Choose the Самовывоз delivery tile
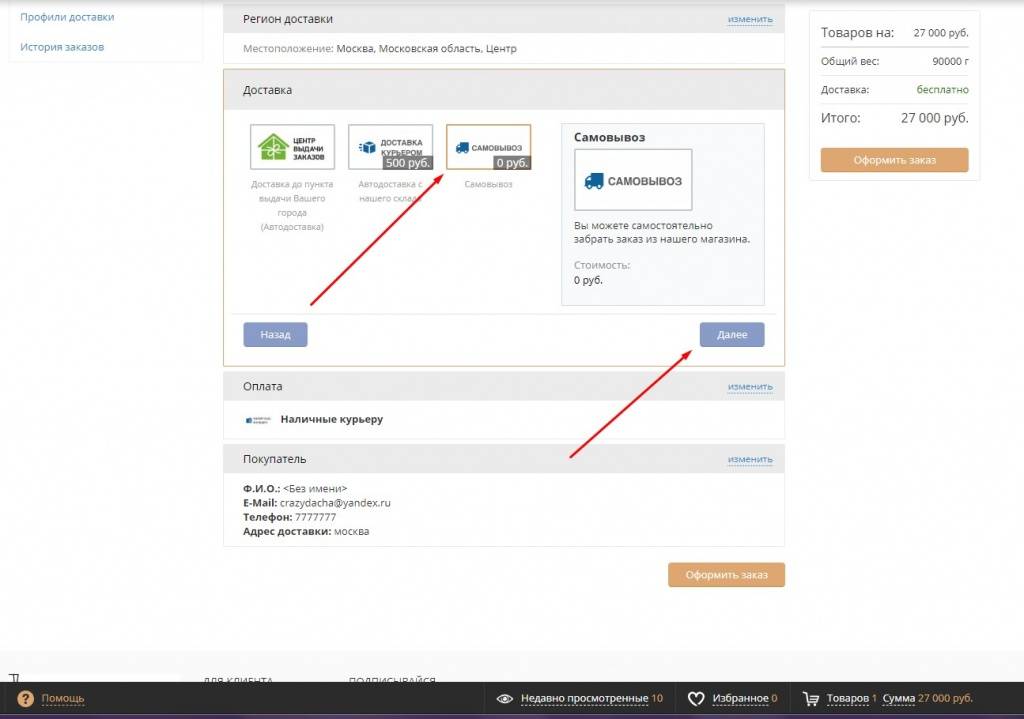The height and width of the screenshot is (719, 1024). coord(488,147)
